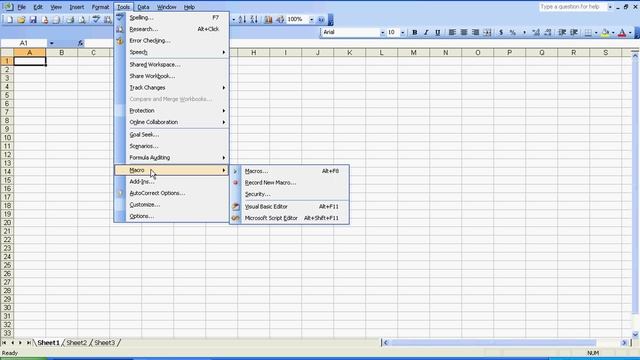The height and width of the screenshot is (360, 640).
Task: Toggle Align Left
Action: (x=452, y=32)
